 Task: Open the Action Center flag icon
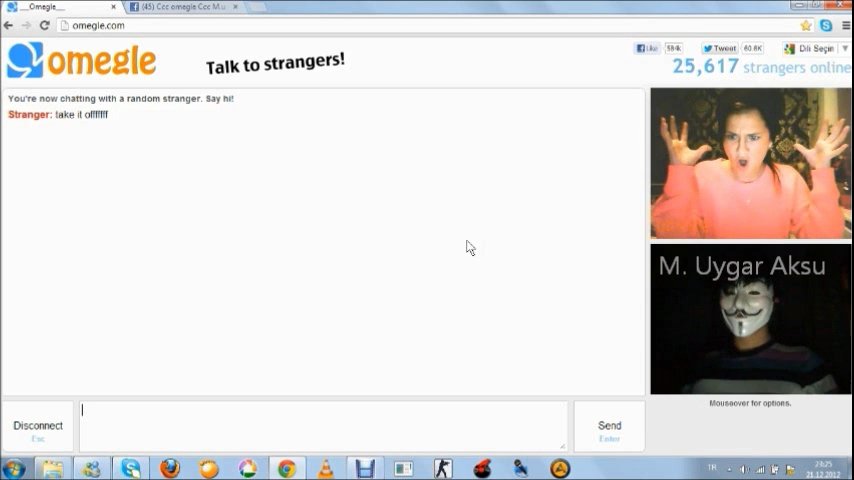[790, 469]
